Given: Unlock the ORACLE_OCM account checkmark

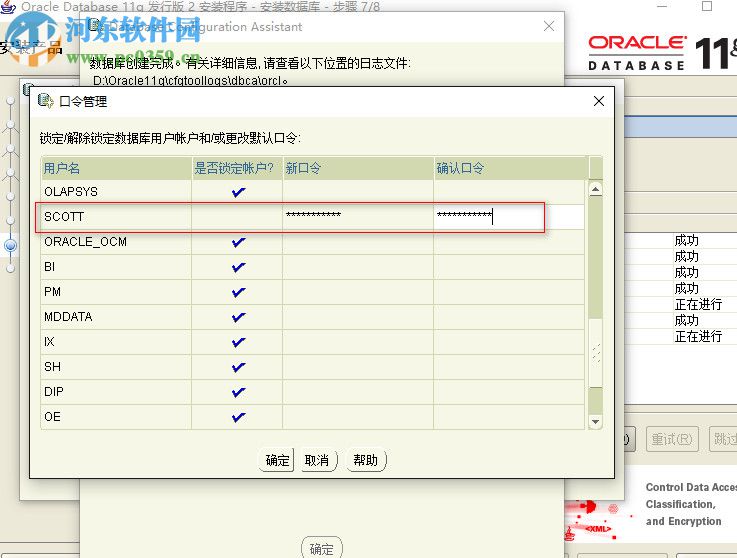Looking at the screenshot, I should coord(238,242).
